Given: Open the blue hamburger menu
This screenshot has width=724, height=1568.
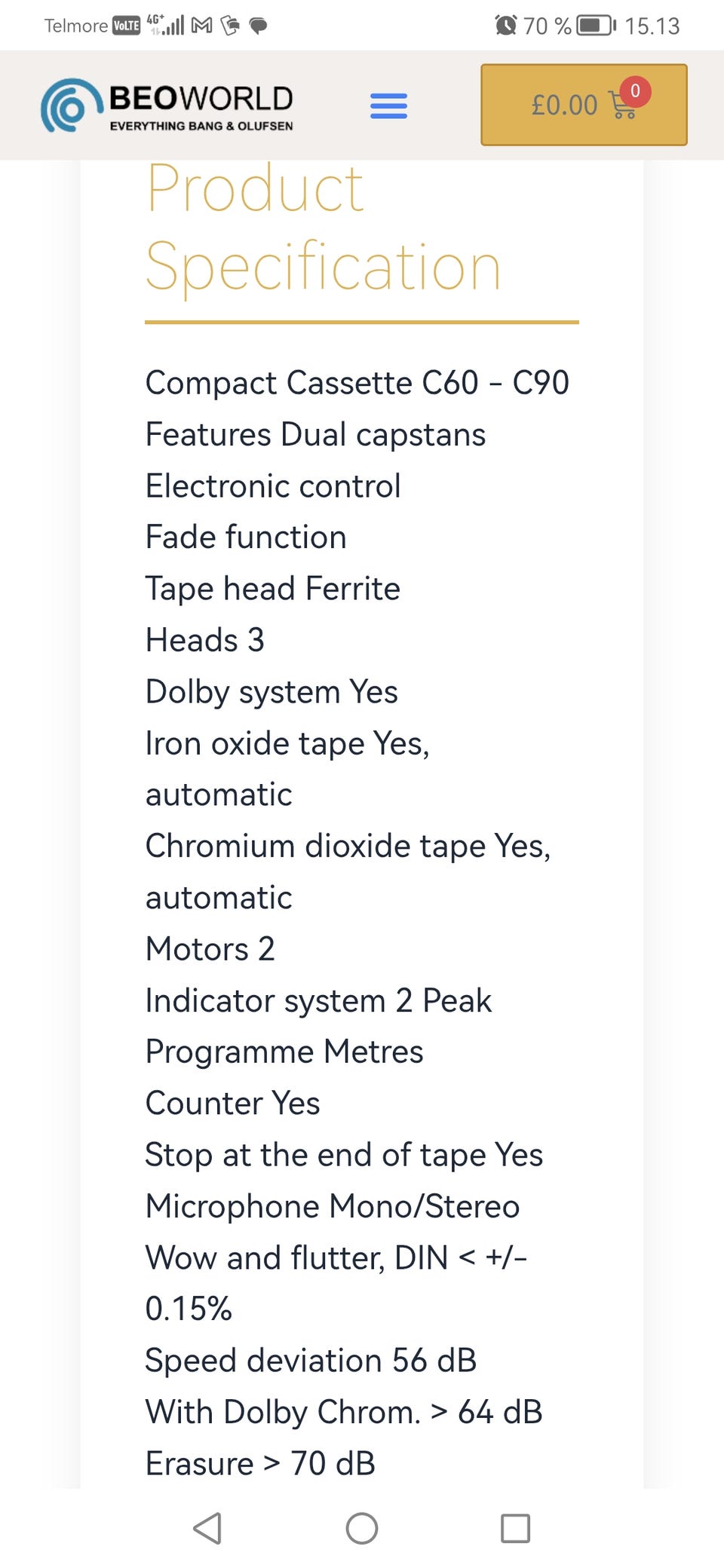Looking at the screenshot, I should tap(388, 106).
